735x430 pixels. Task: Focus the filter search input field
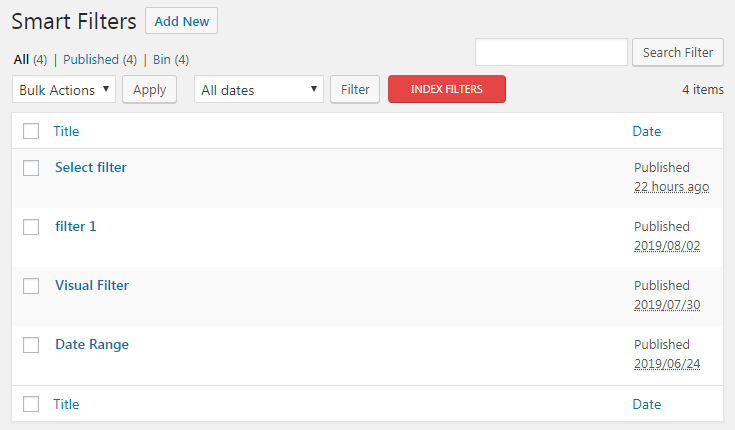click(551, 52)
